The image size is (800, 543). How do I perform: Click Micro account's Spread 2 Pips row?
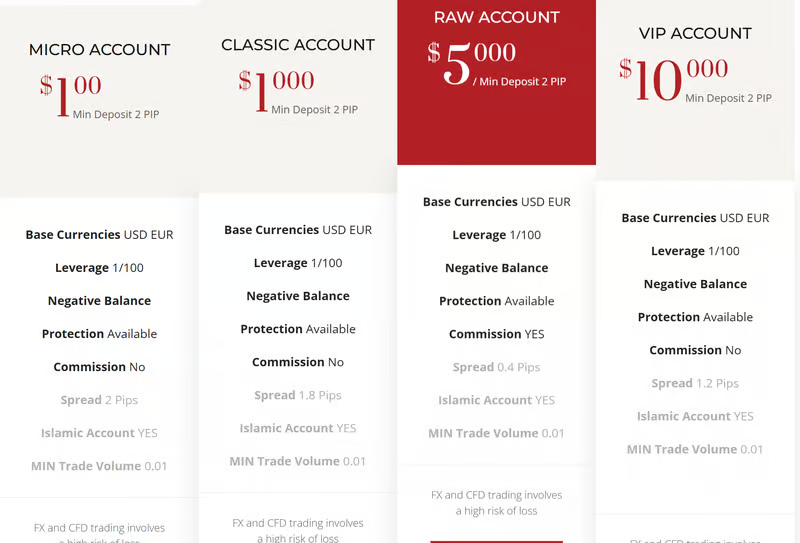tap(99, 400)
